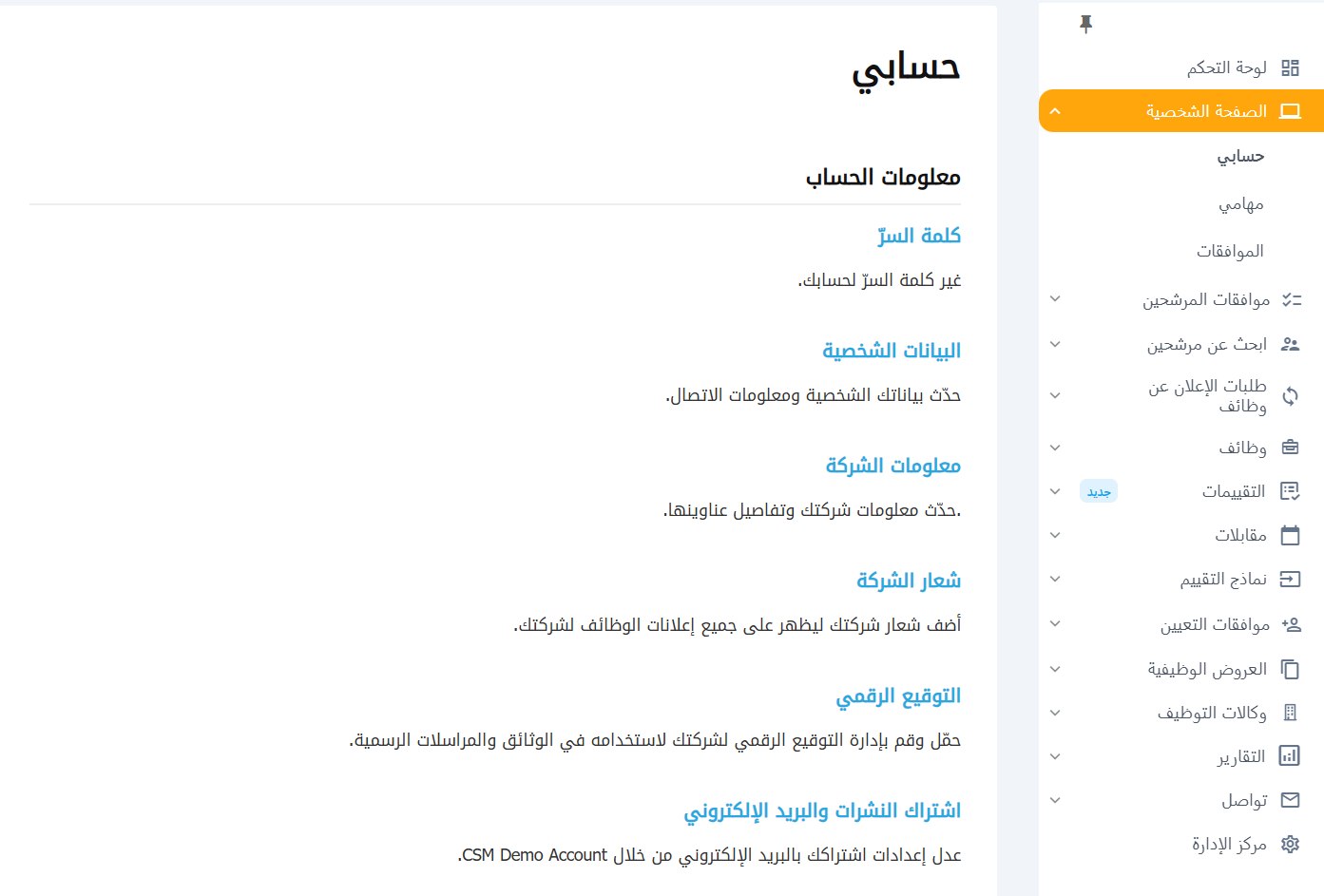1324x896 pixels.
Task: Expand the نماذج التقييم chevron
Action: point(1055,579)
